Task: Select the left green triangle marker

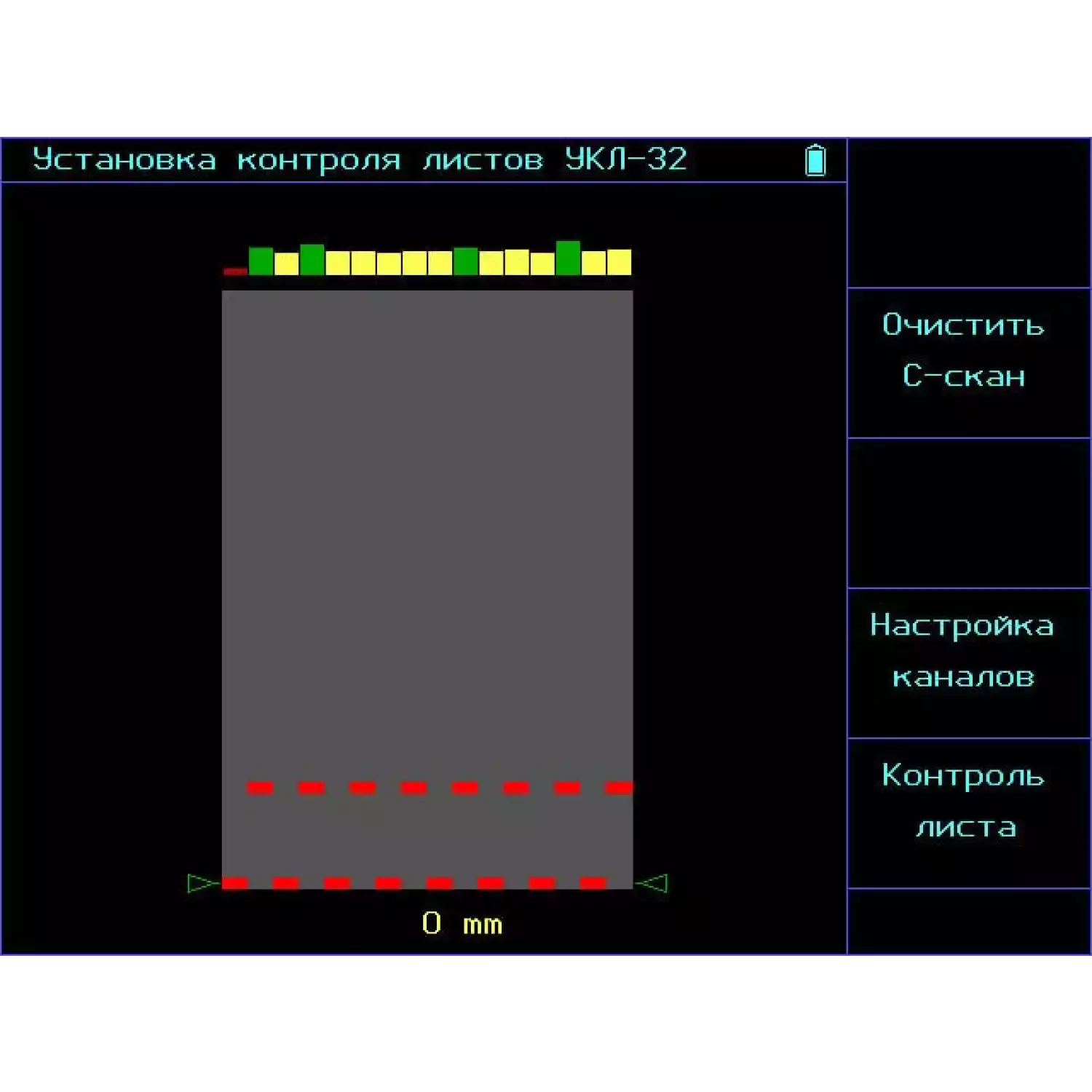Action: [x=202, y=883]
